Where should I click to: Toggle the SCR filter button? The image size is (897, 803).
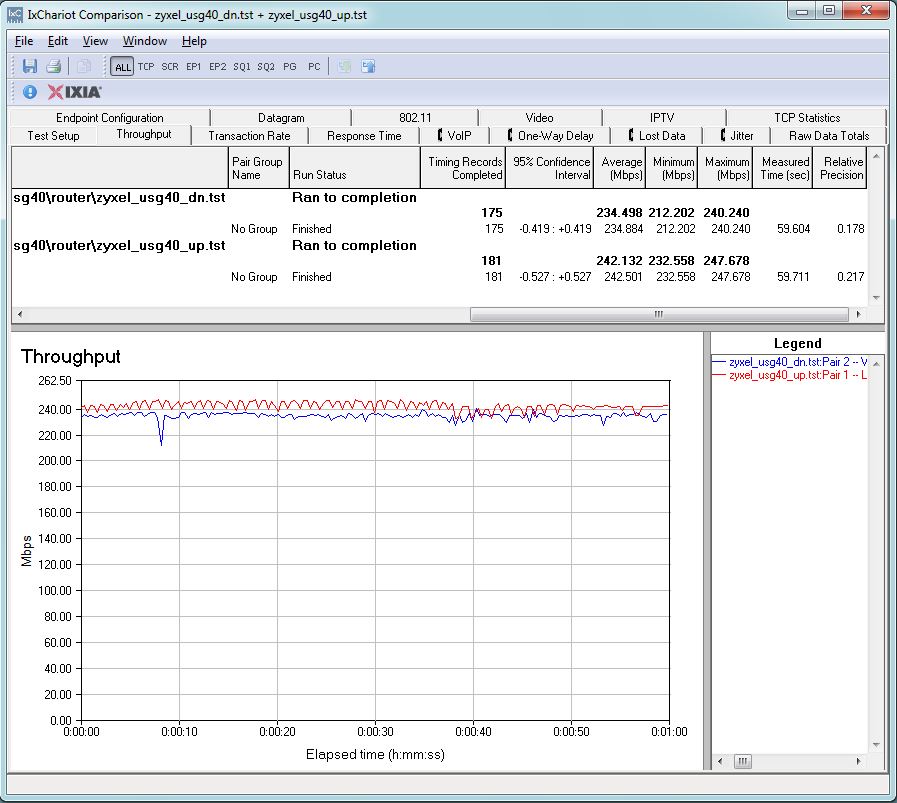[x=169, y=66]
